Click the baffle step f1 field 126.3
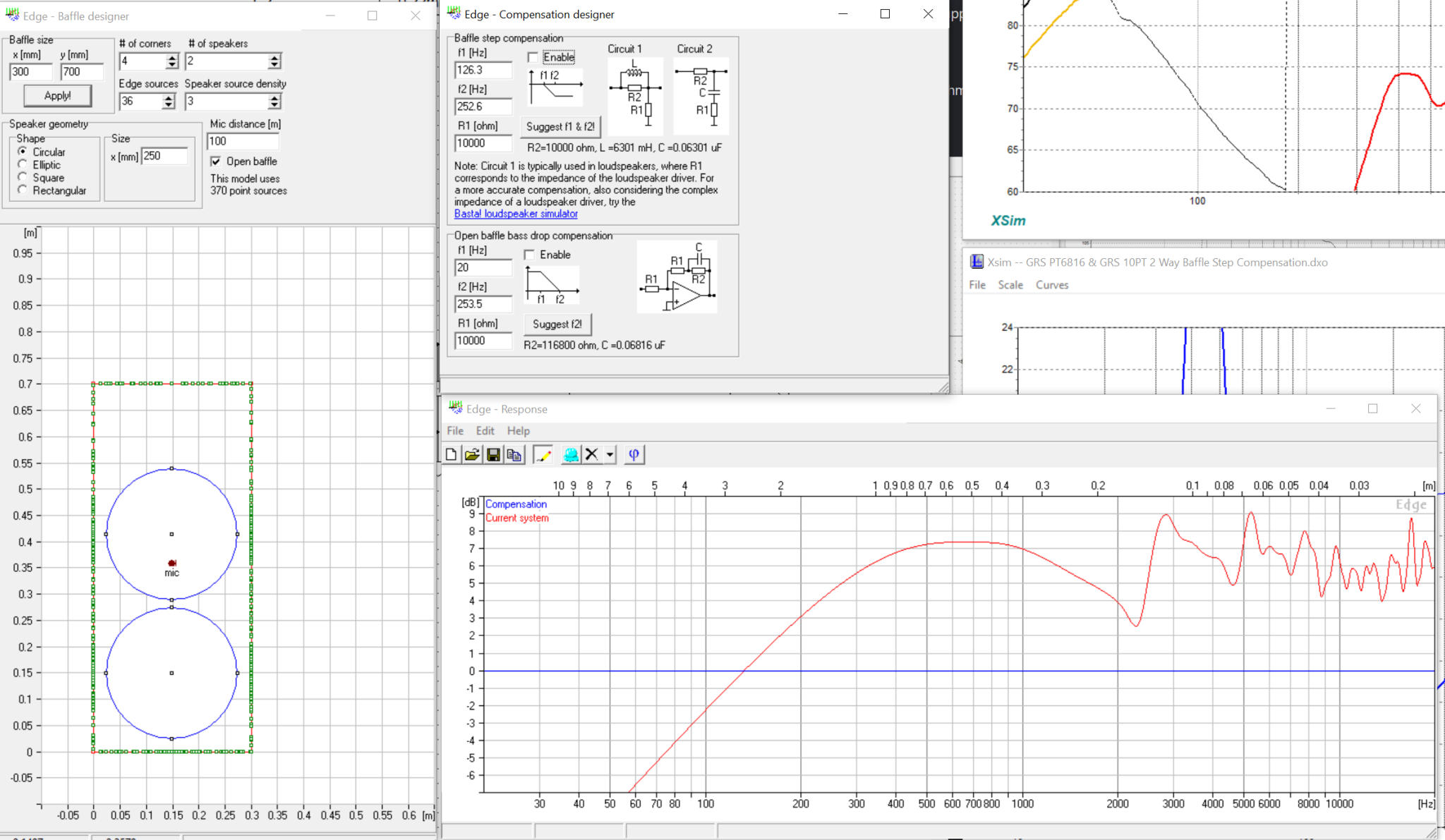The image size is (1445, 840). [483, 70]
